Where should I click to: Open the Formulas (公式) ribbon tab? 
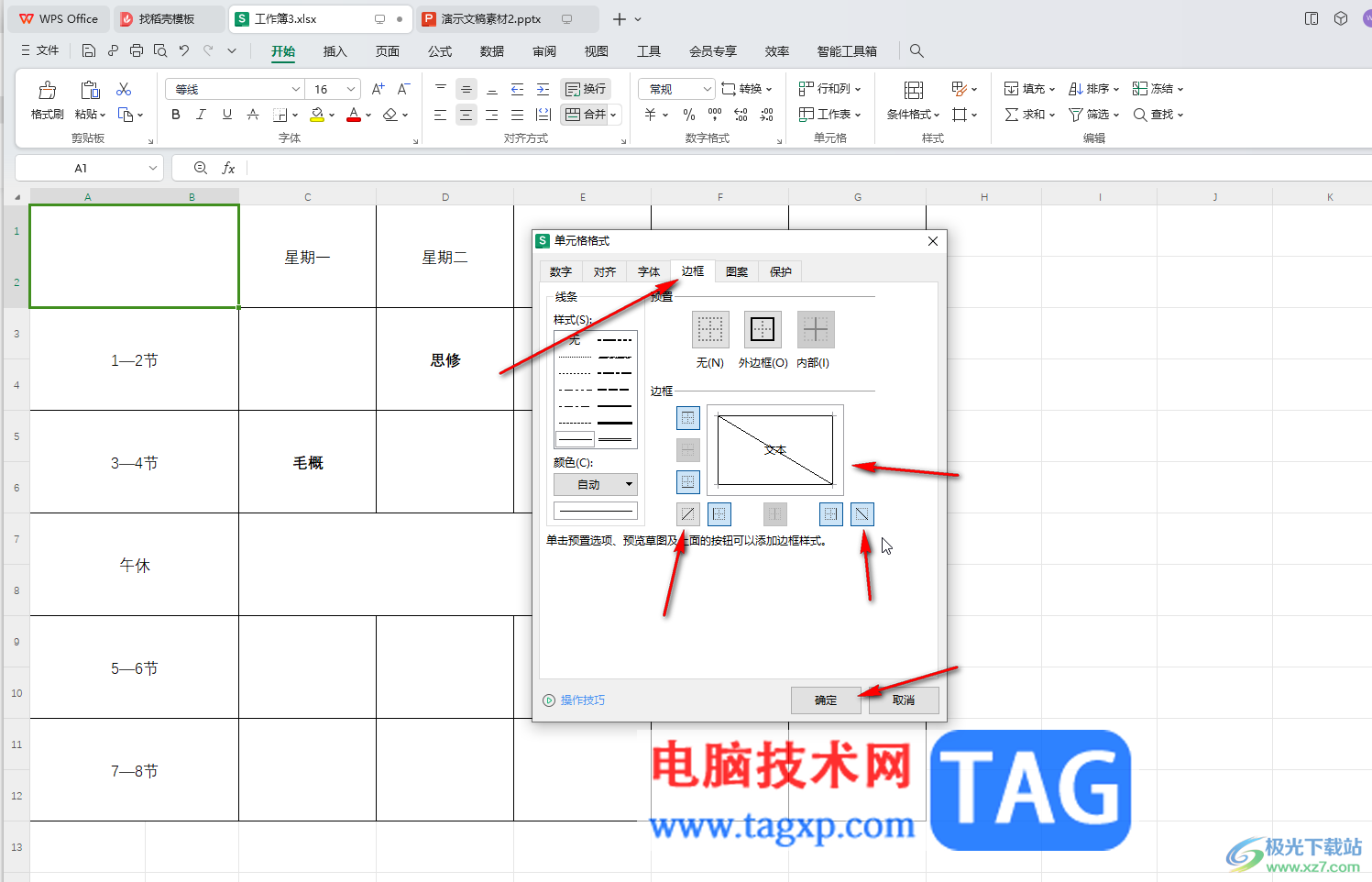[x=440, y=51]
